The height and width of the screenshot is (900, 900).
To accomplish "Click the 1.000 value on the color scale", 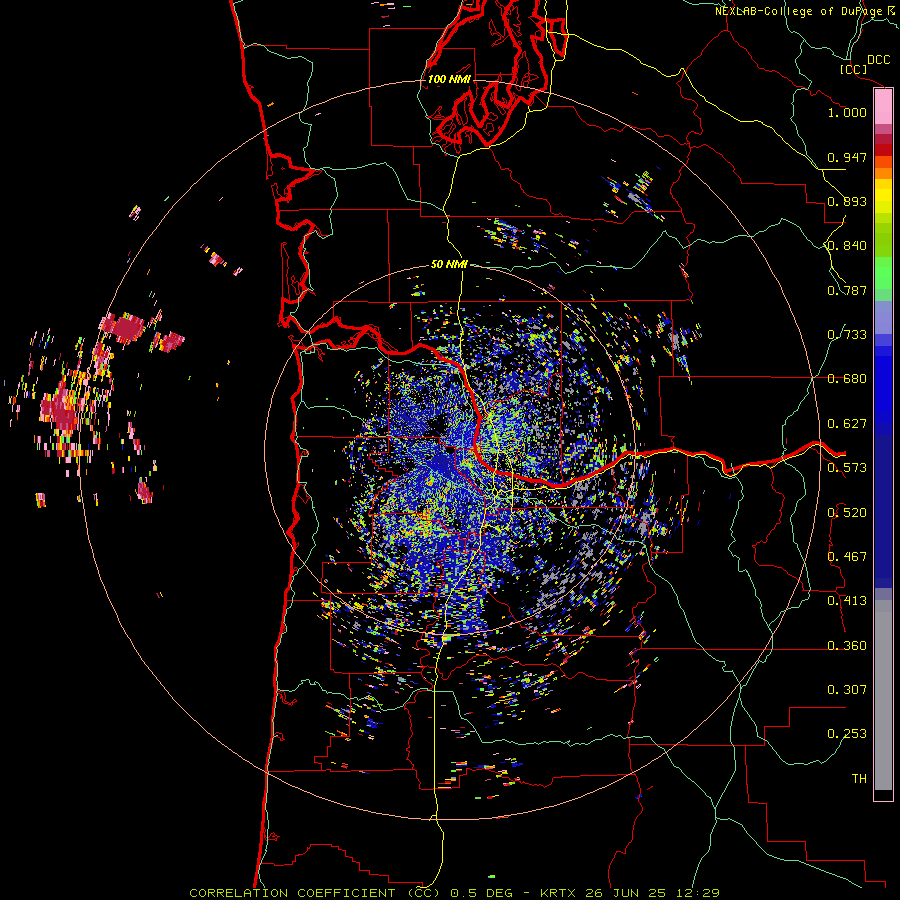I will tap(847, 112).
